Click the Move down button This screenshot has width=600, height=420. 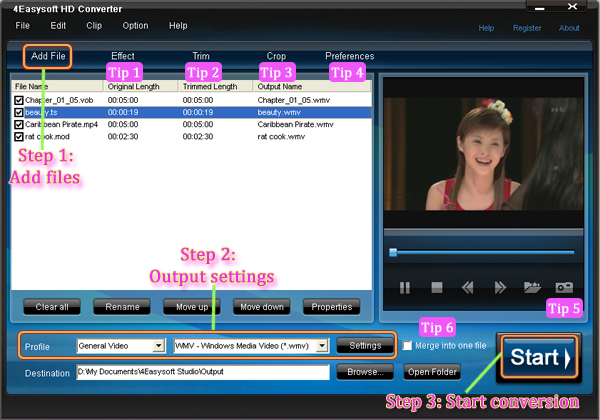pos(262,307)
